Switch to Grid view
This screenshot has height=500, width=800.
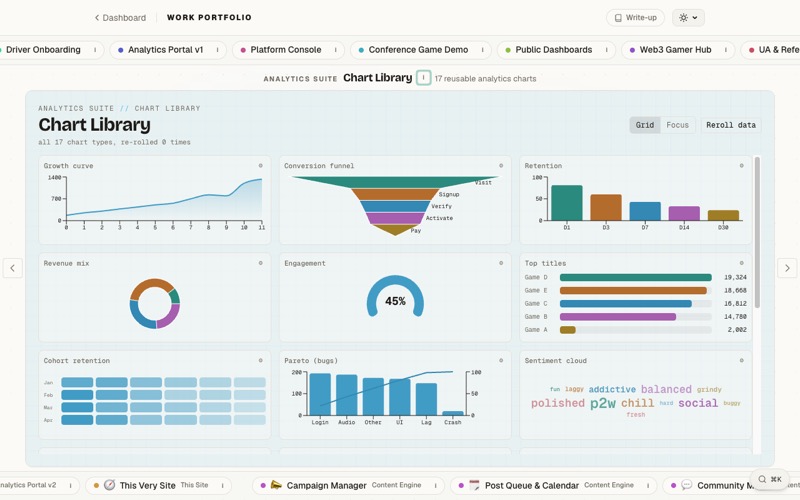(645, 125)
